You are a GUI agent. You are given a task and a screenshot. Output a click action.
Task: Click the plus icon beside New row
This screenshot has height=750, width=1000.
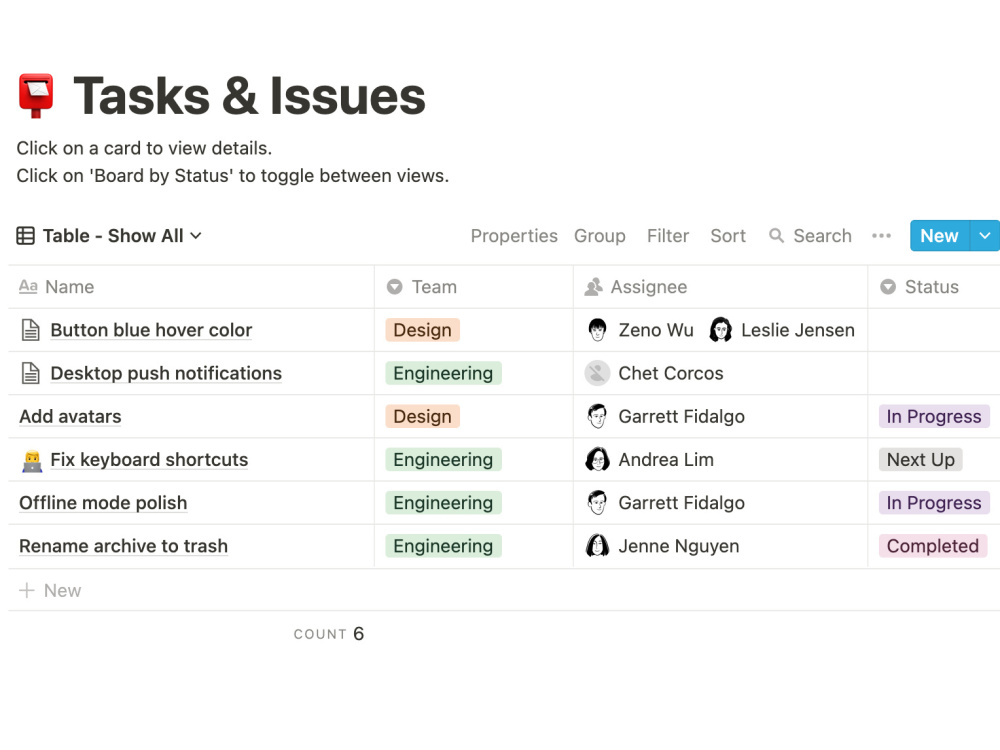(x=27, y=591)
